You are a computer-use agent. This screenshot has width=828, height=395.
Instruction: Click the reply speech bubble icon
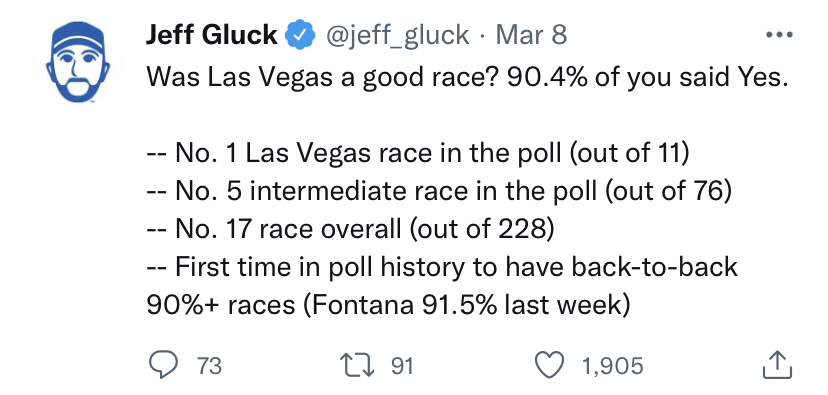[162, 365]
